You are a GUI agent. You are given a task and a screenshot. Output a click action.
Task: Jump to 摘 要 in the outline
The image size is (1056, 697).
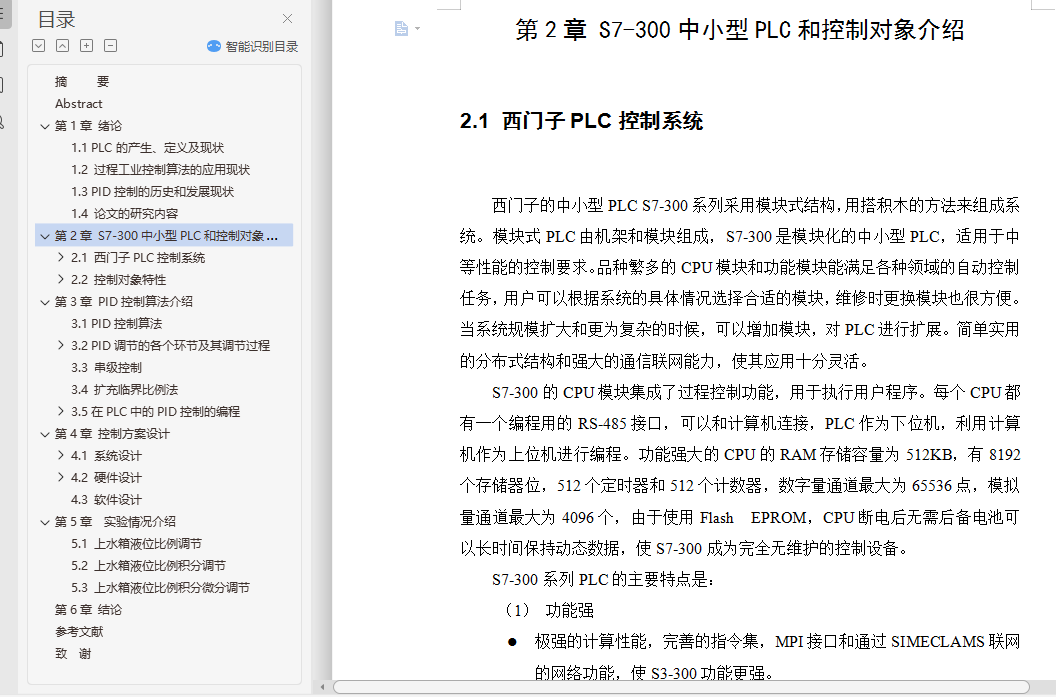point(81,81)
